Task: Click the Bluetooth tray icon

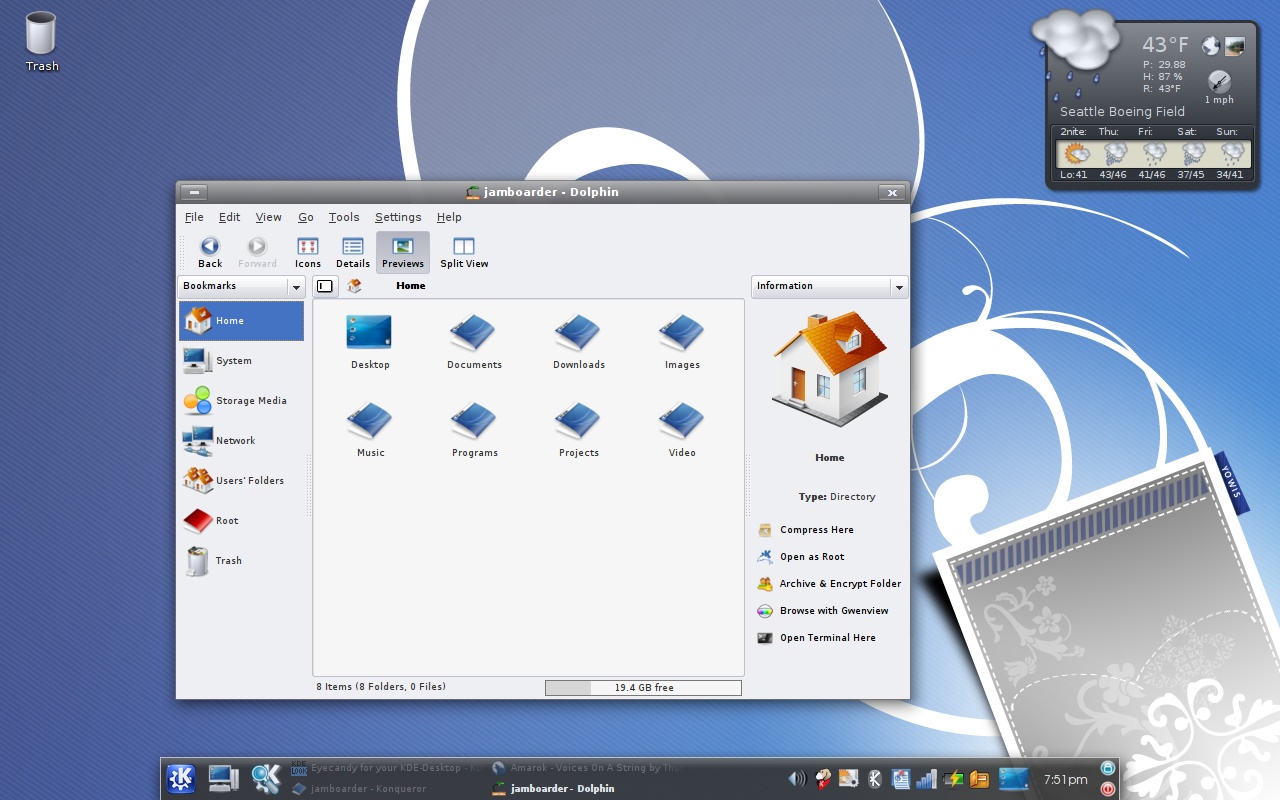Action: pyautogui.click(x=875, y=779)
